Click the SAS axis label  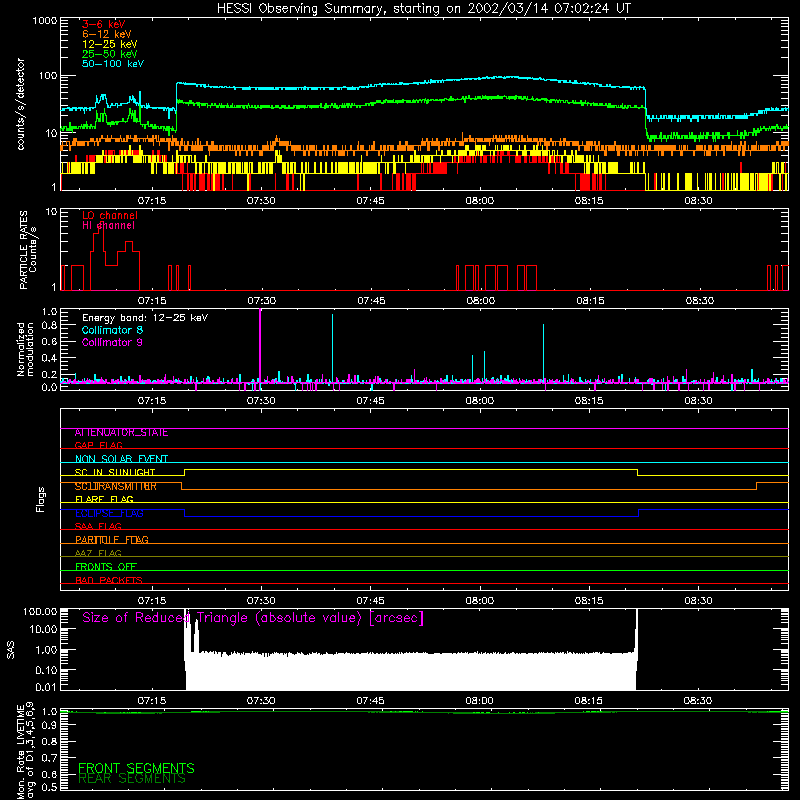[x=11, y=650]
